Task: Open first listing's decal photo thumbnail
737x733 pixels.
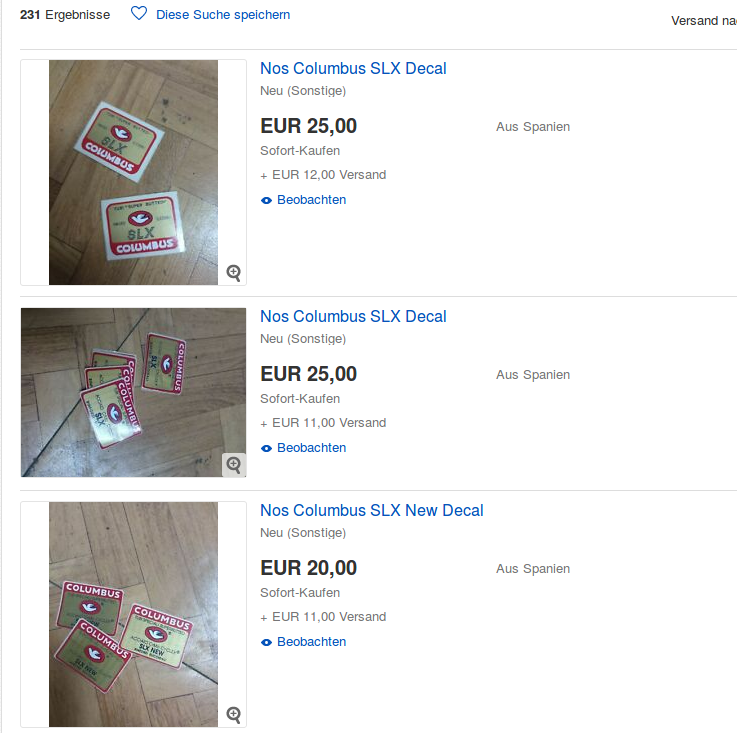Action: point(133,172)
